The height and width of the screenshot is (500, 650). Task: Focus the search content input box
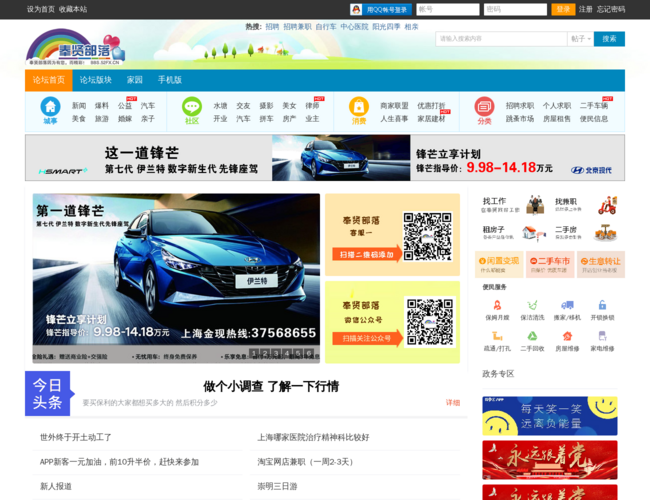click(501, 39)
